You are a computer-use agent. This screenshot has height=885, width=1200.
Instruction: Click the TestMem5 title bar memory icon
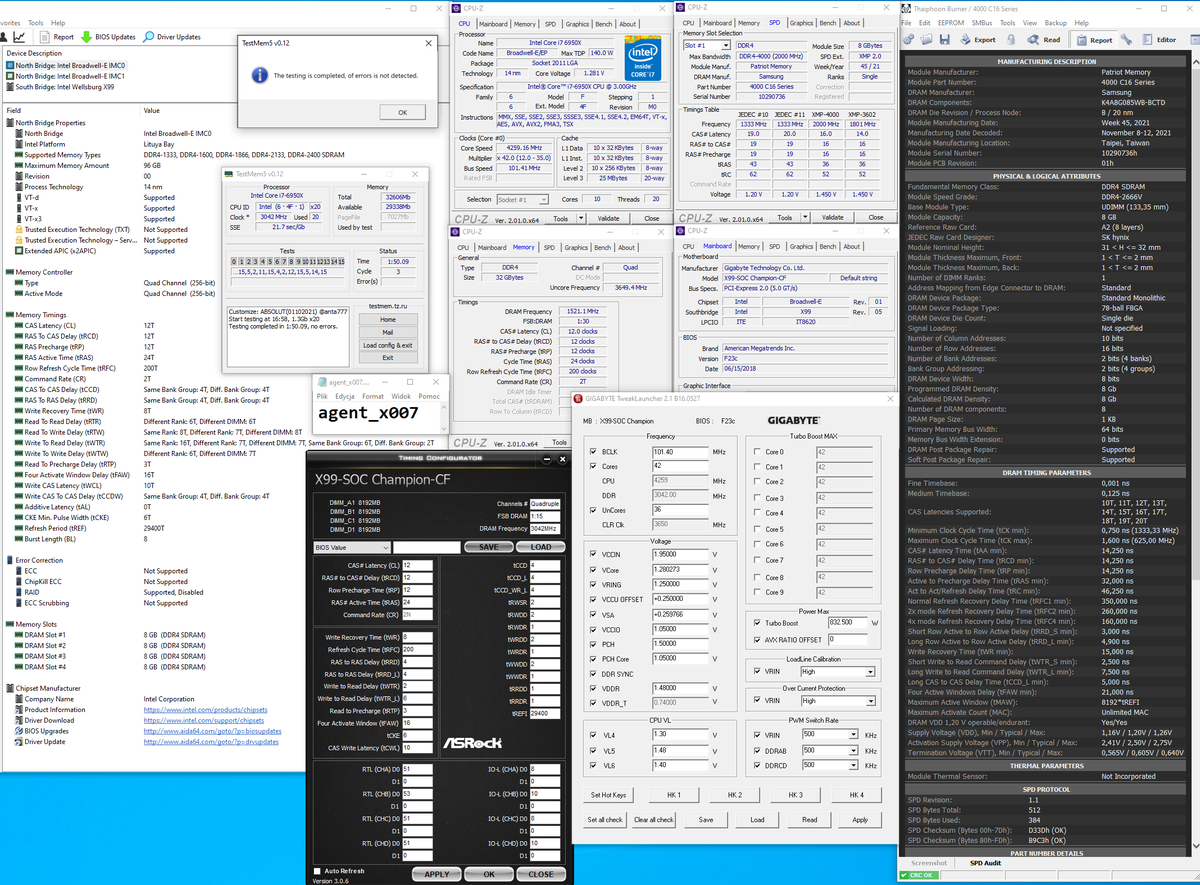228,173
